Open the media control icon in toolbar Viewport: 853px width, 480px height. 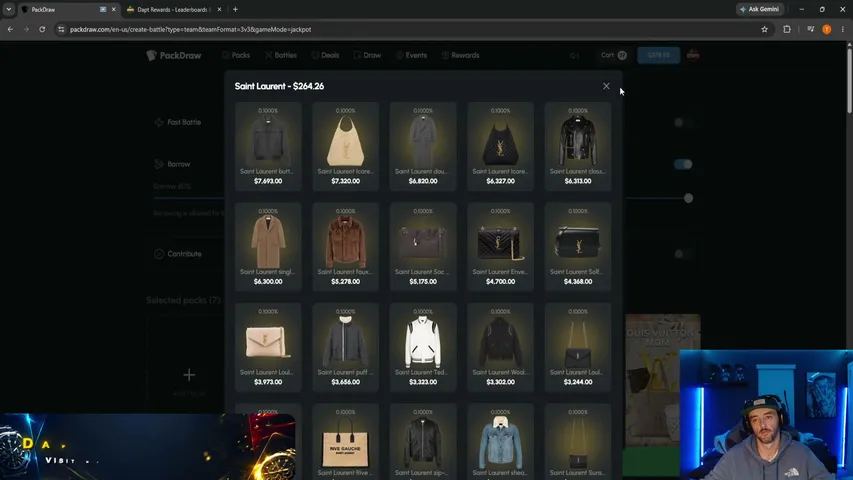811,29
